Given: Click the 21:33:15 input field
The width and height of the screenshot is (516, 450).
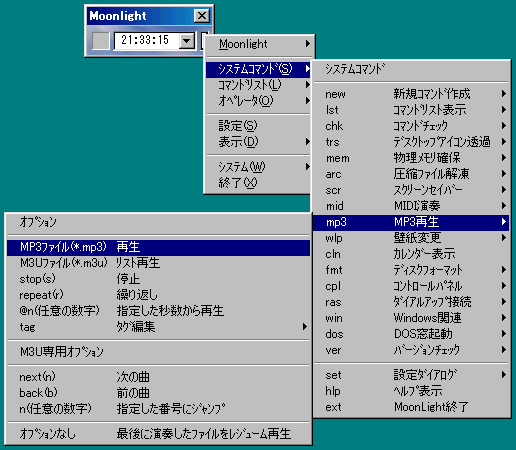Looking at the screenshot, I should pyautogui.click(x=147, y=41).
